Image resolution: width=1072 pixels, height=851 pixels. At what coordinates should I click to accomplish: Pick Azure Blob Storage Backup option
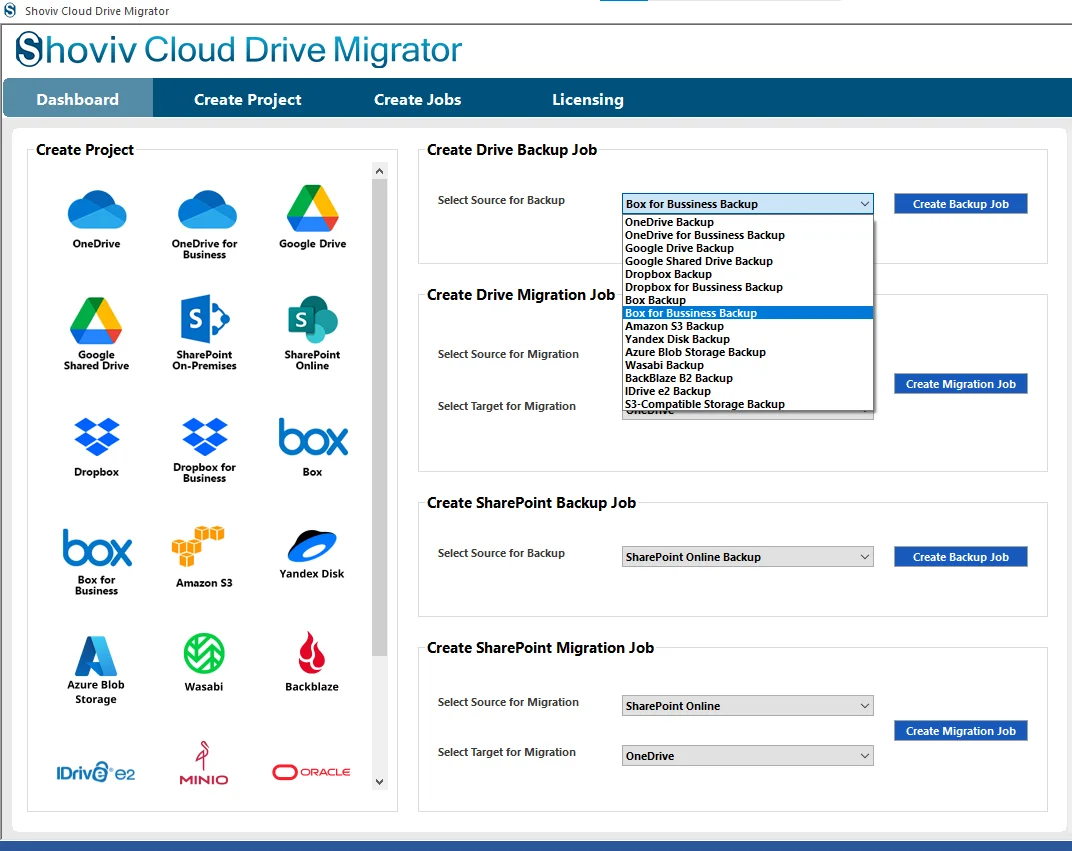coord(748,352)
